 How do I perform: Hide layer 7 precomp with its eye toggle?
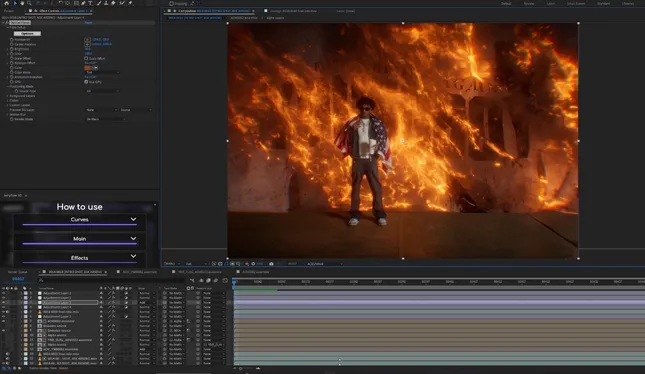pyautogui.click(x=3, y=321)
